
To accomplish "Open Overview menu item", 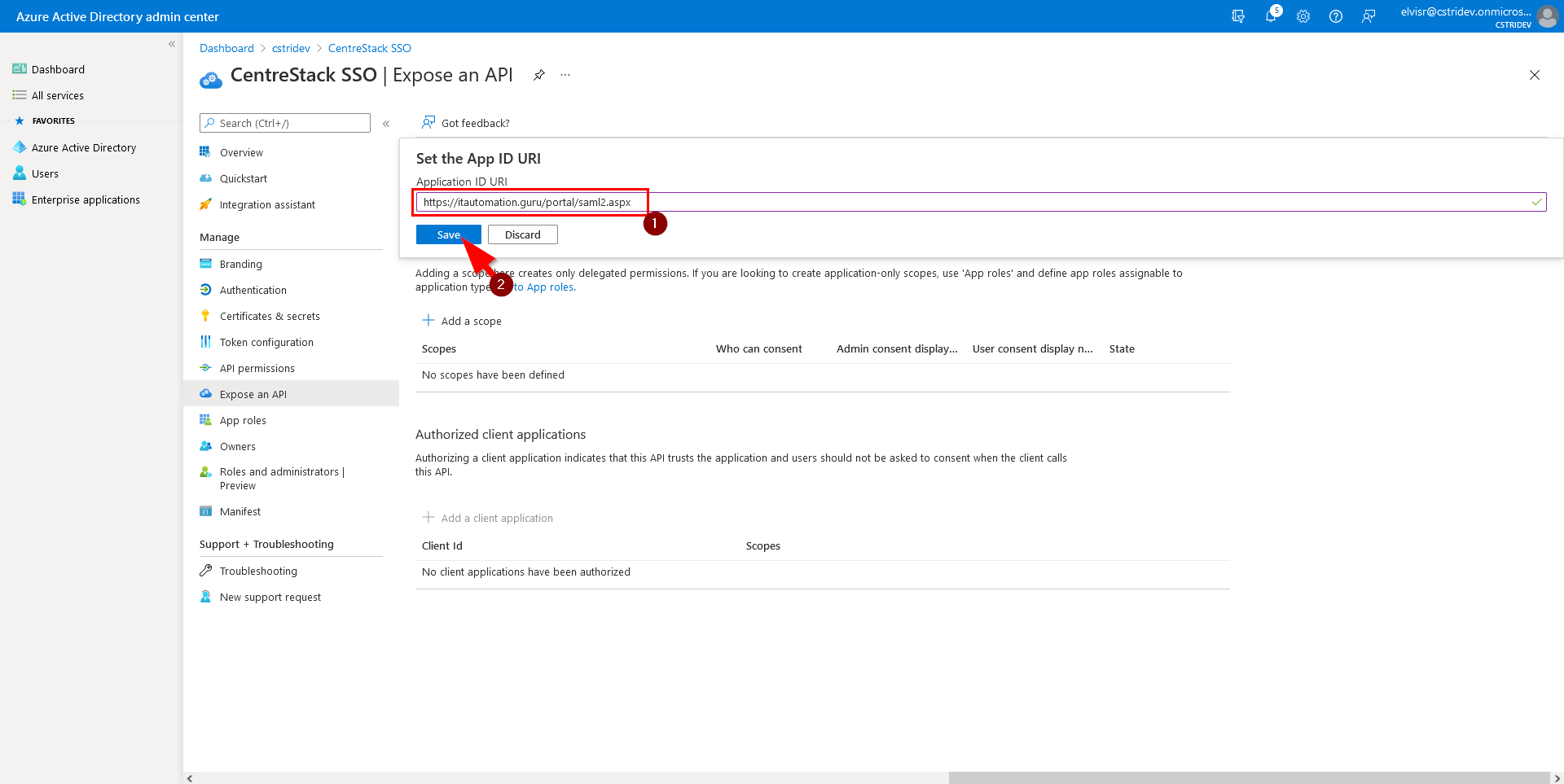I will pos(241,152).
